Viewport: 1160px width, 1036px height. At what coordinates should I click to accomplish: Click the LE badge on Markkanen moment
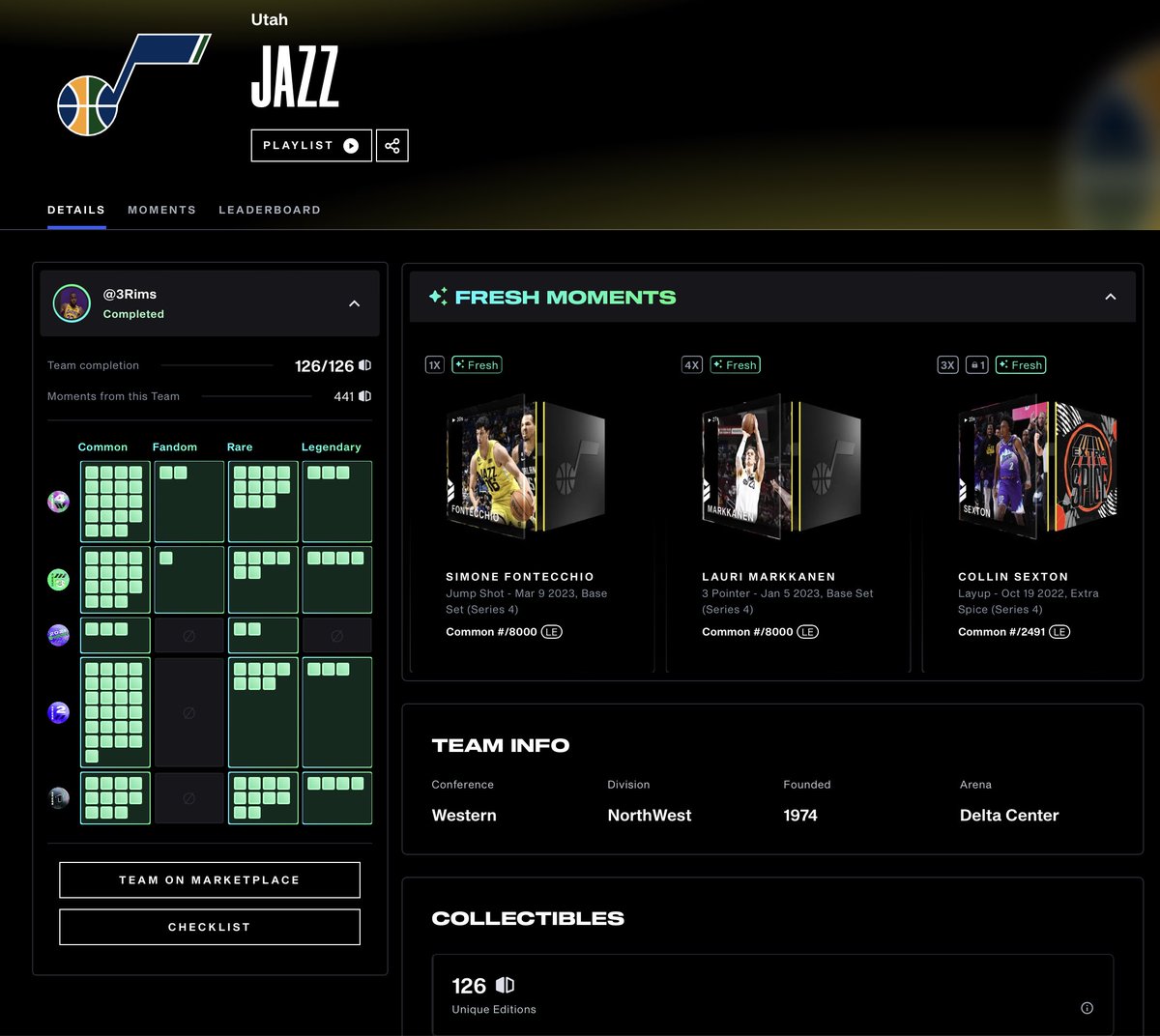click(807, 632)
